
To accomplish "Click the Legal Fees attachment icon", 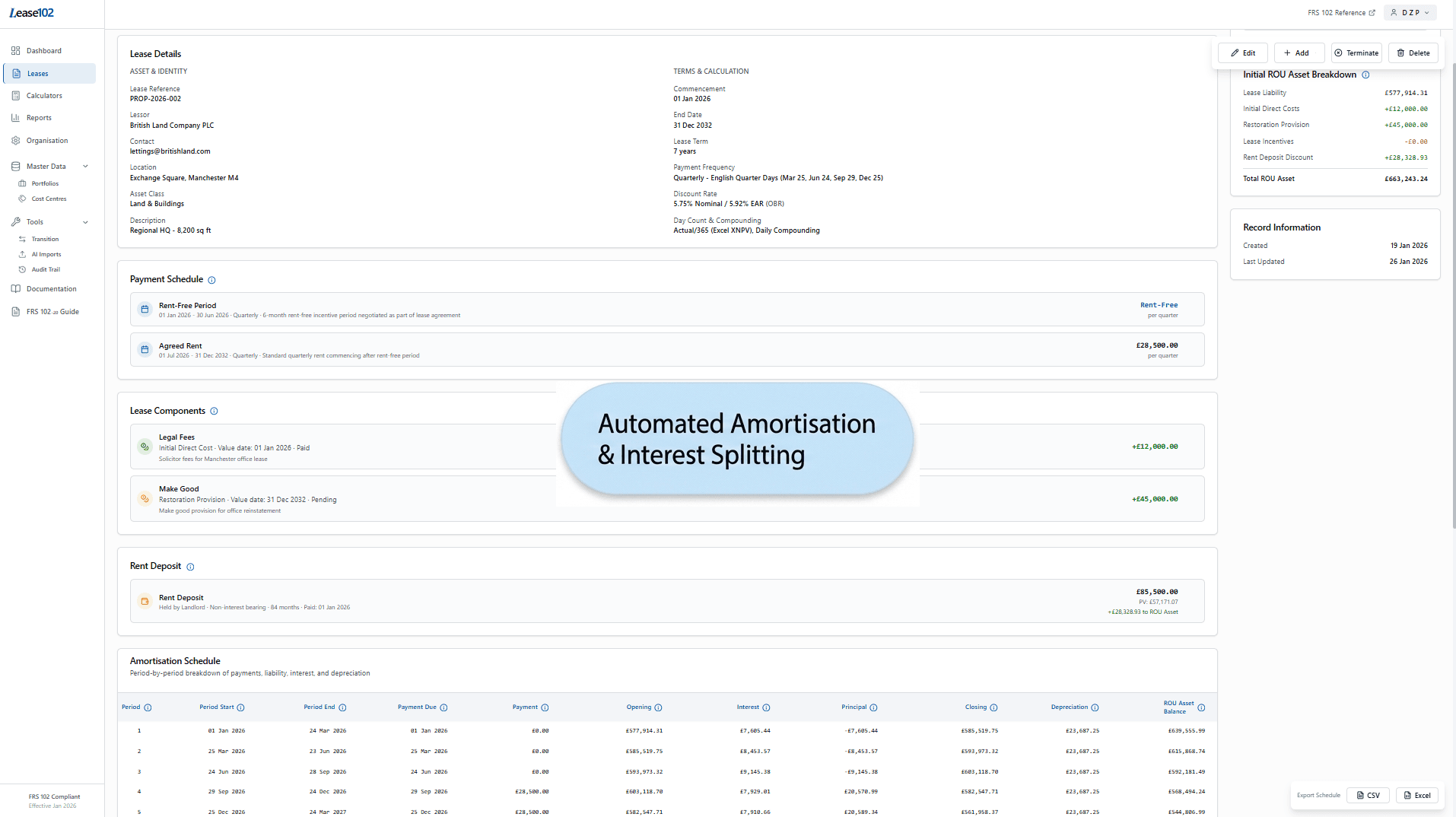I will 145,447.
